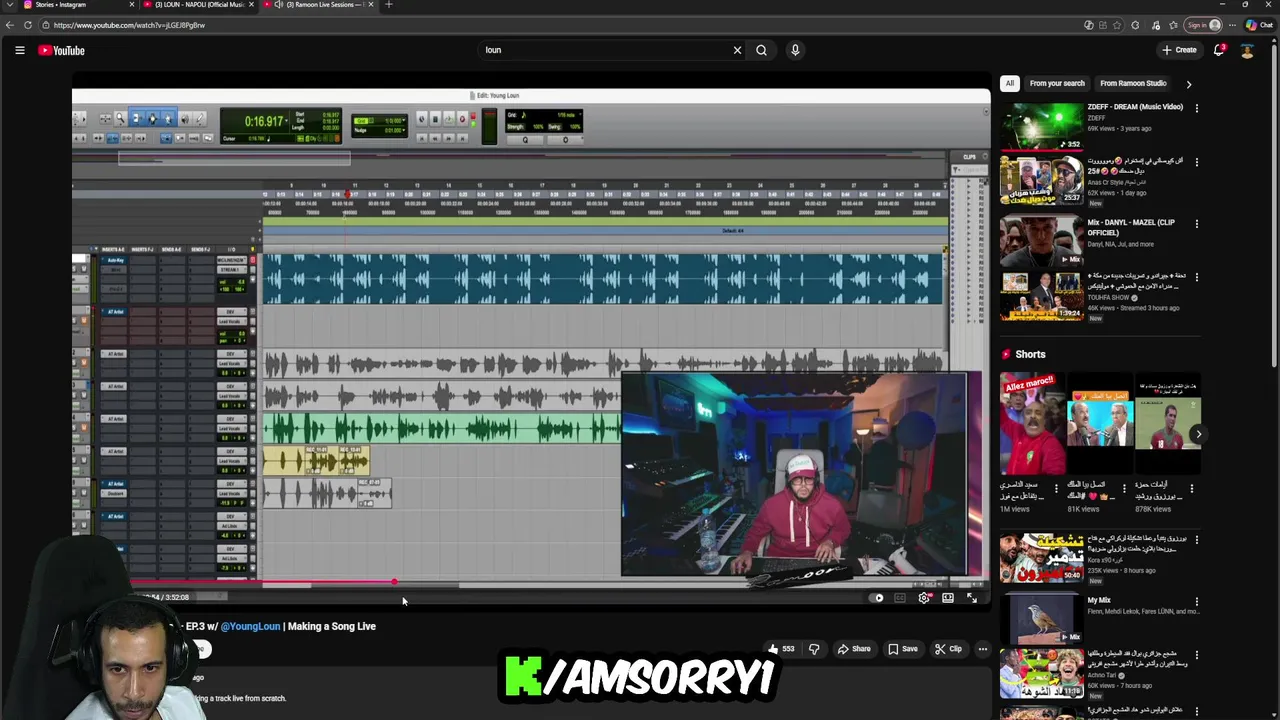The image size is (1280, 720).
Task: Toggle subtitles CC button in player
Action: click(900, 598)
